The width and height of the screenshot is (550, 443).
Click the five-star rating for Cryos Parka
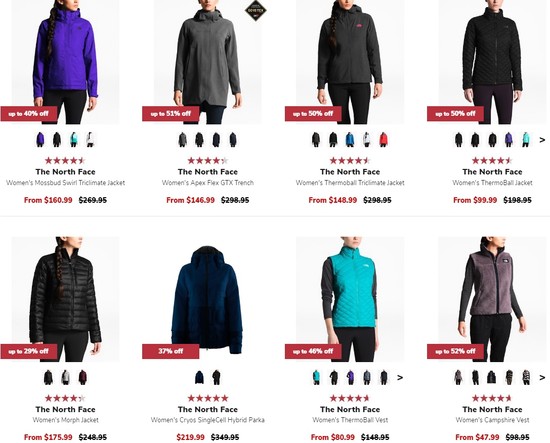click(208, 398)
